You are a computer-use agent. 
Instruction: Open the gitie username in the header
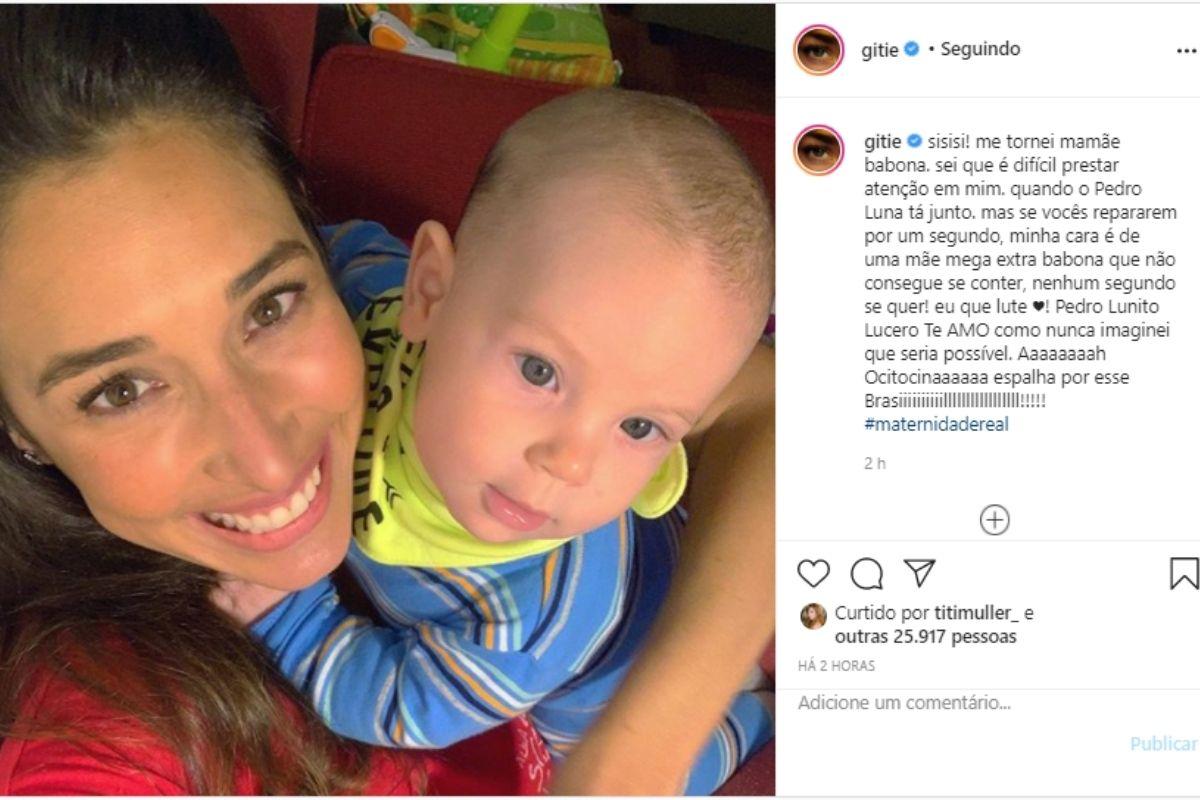point(880,50)
